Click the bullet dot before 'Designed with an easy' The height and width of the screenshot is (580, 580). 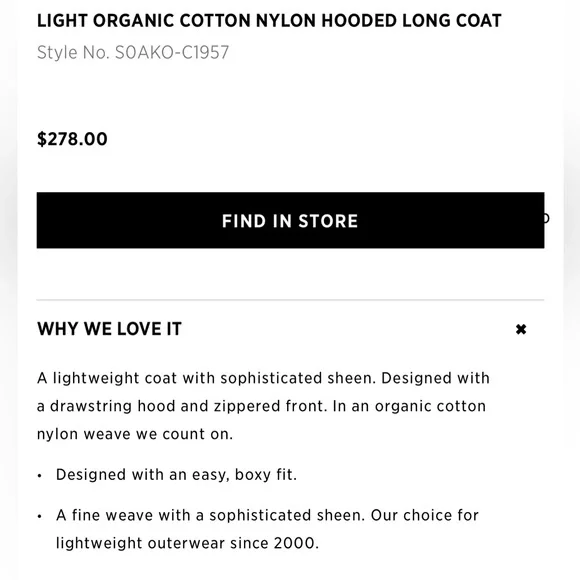(x=40, y=476)
